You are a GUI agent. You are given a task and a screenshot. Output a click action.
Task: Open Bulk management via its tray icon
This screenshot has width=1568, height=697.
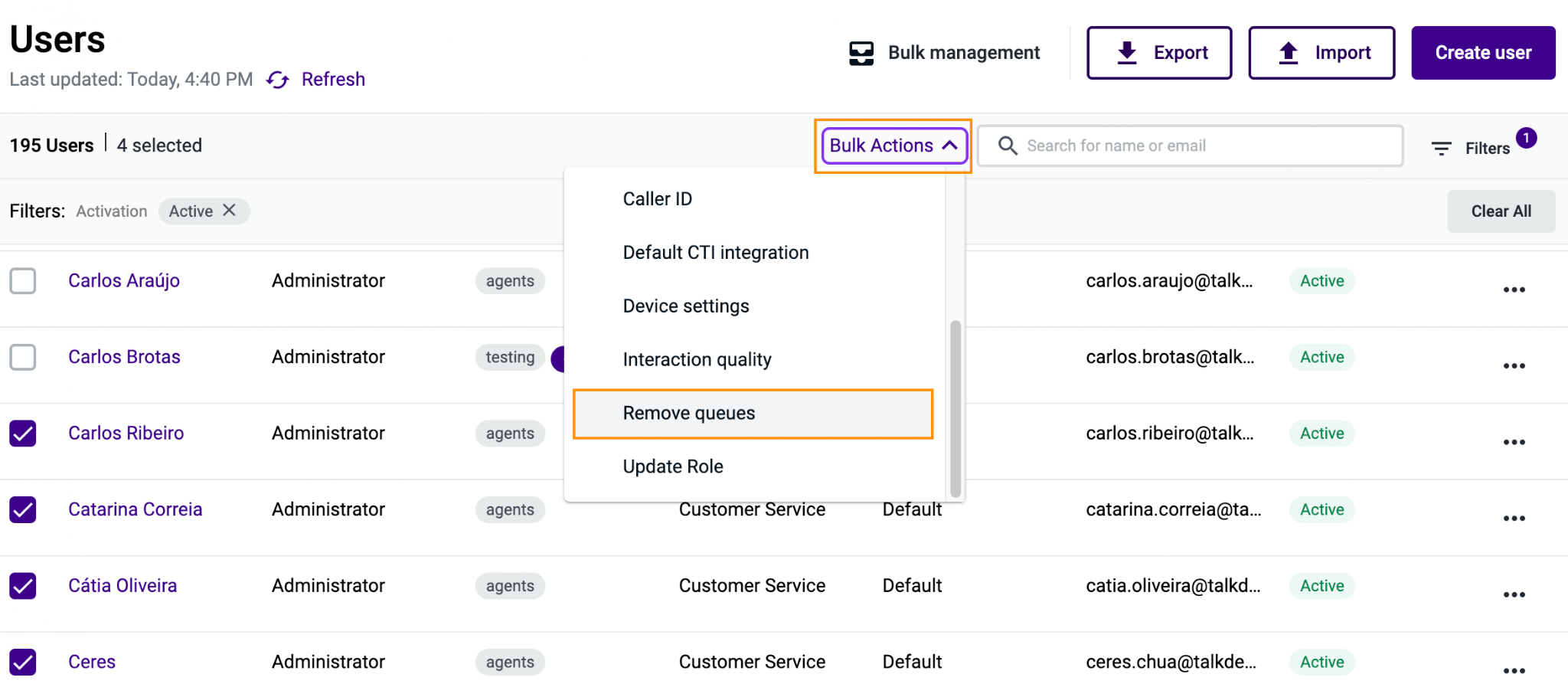[x=861, y=53]
